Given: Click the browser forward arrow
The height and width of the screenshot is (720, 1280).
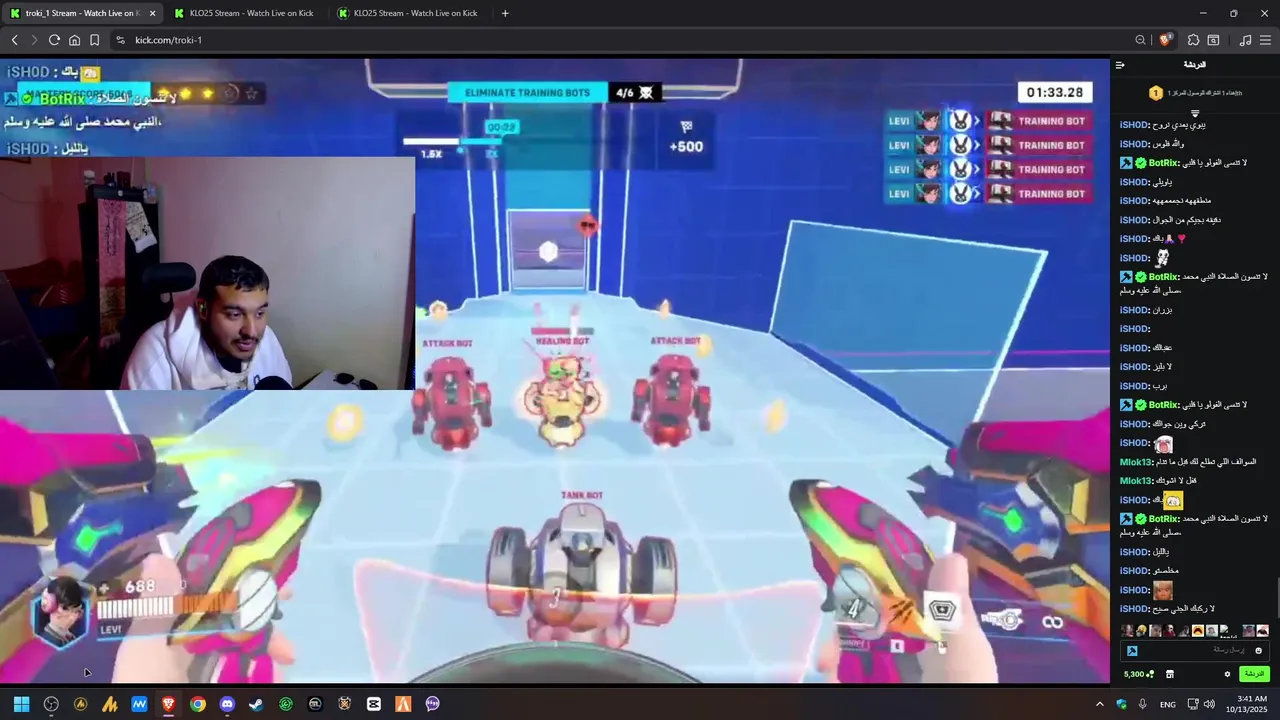Looking at the screenshot, I should [34, 40].
